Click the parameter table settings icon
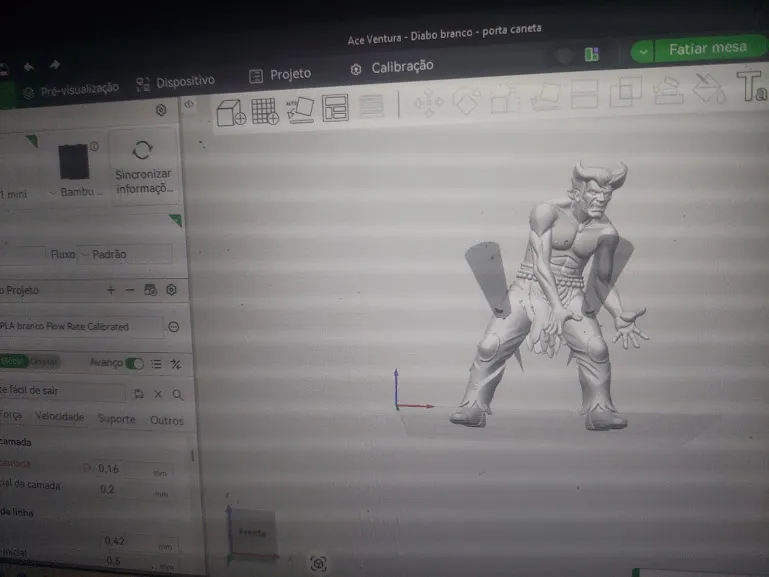The height and width of the screenshot is (577, 769). (176, 364)
